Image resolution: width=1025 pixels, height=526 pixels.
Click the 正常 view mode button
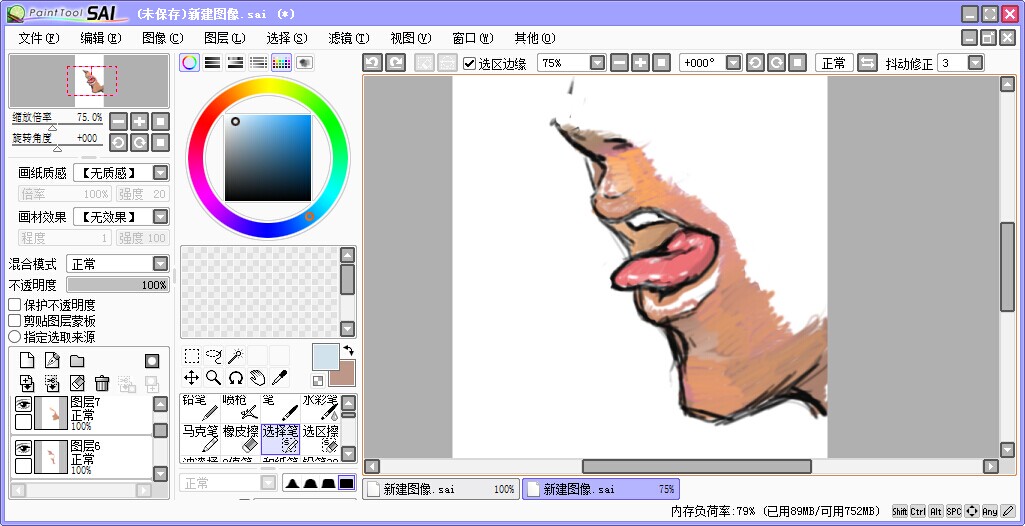(834, 63)
